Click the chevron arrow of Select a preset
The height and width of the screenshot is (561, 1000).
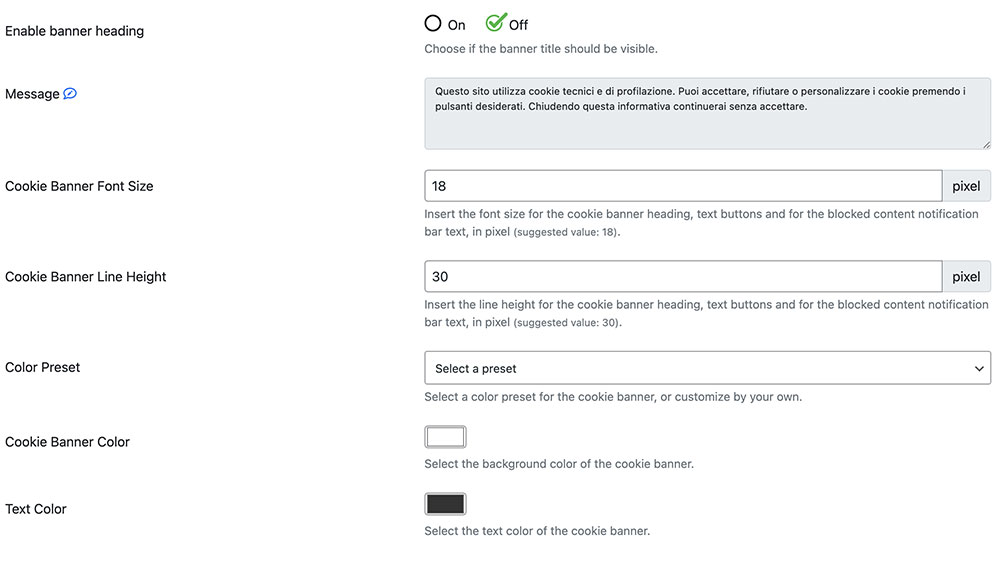point(979,368)
